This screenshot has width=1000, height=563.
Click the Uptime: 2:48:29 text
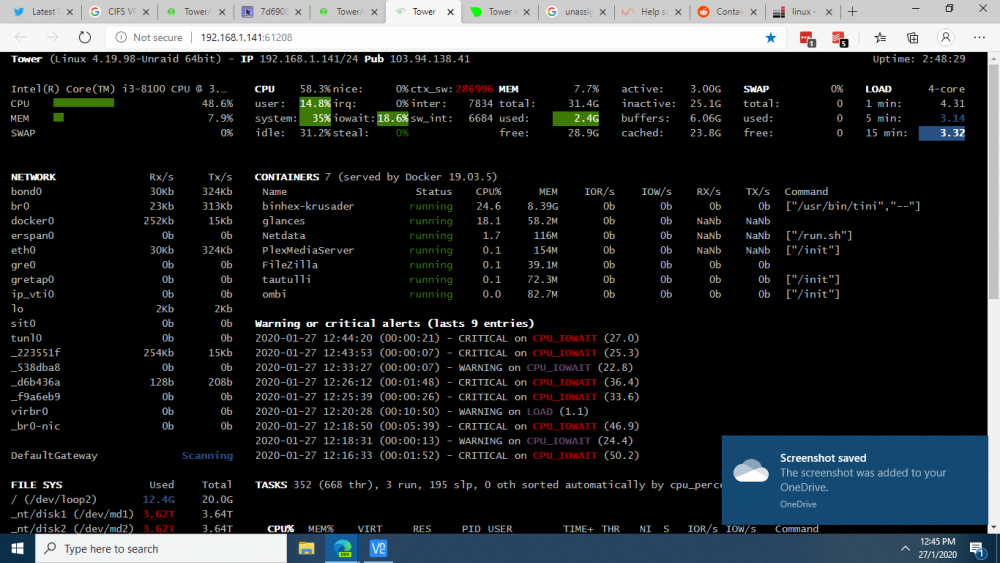pyautogui.click(x=919, y=59)
